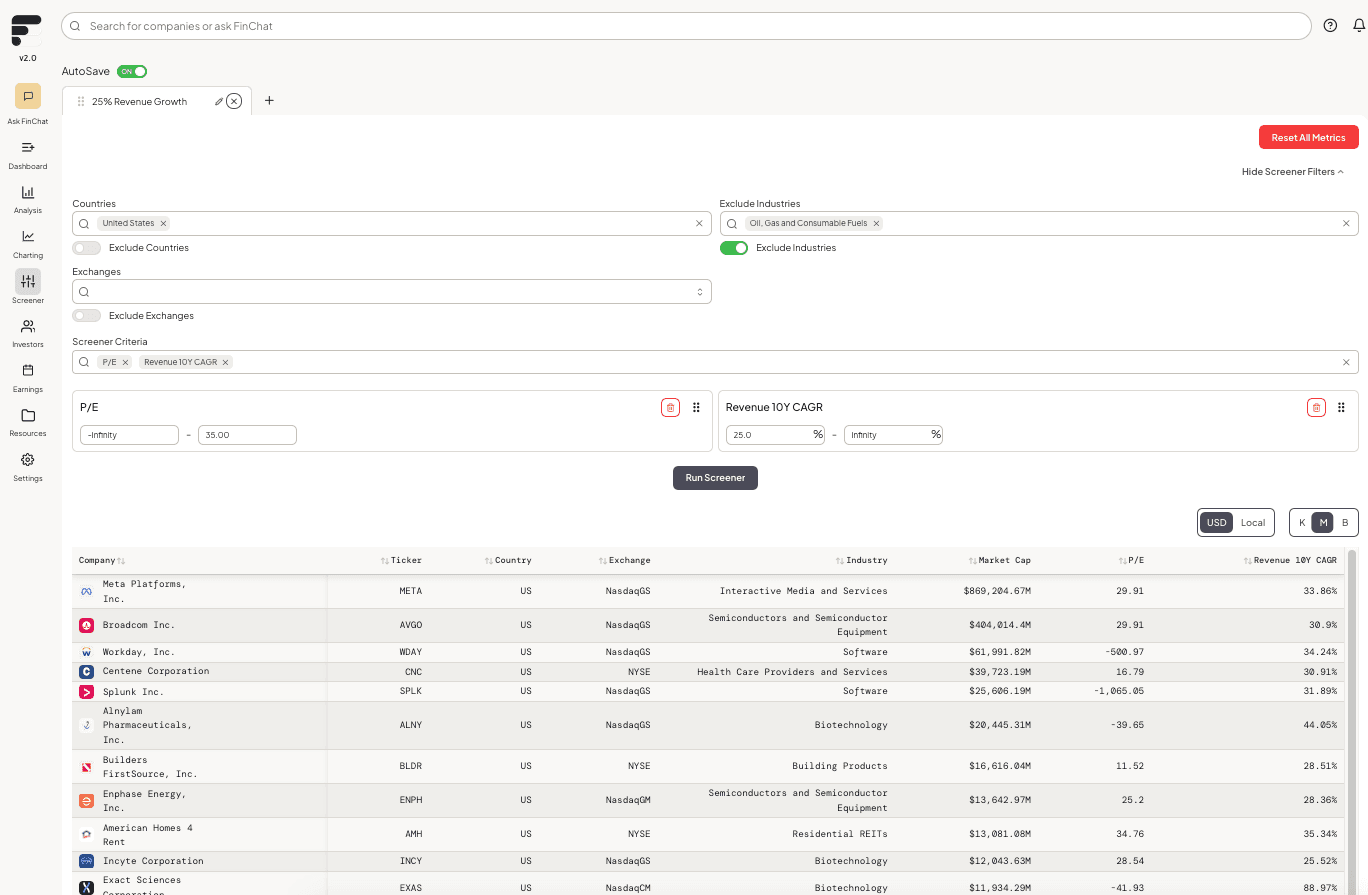
Task: Switch currency to Local
Action: click(1253, 522)
